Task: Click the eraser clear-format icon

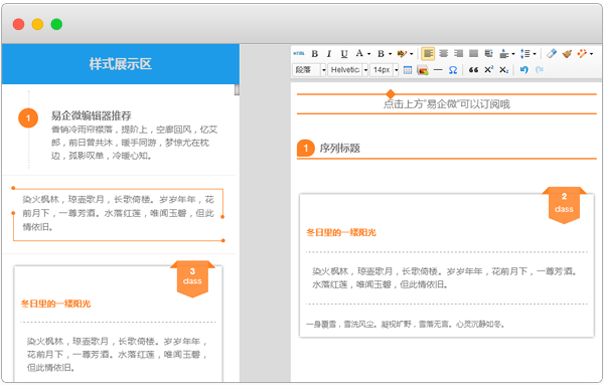Action: click(x=552, y=54)
